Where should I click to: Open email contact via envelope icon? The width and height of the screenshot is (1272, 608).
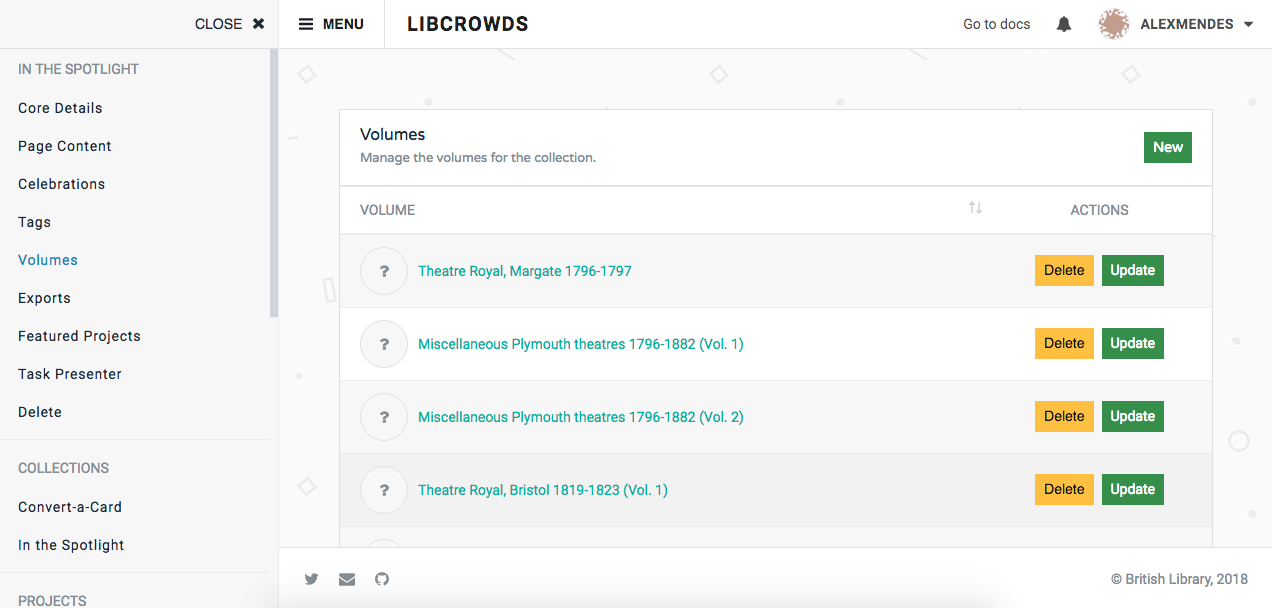346,579
